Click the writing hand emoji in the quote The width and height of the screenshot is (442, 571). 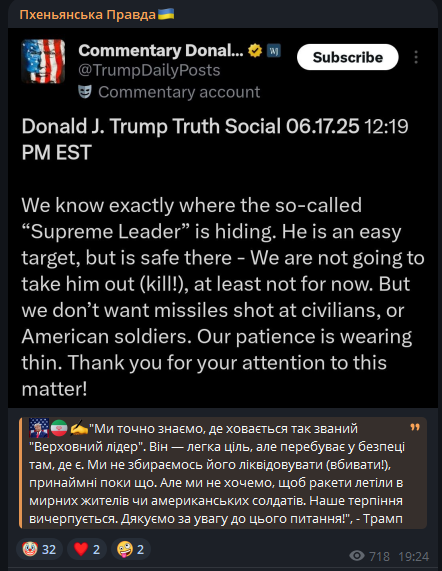79,429
